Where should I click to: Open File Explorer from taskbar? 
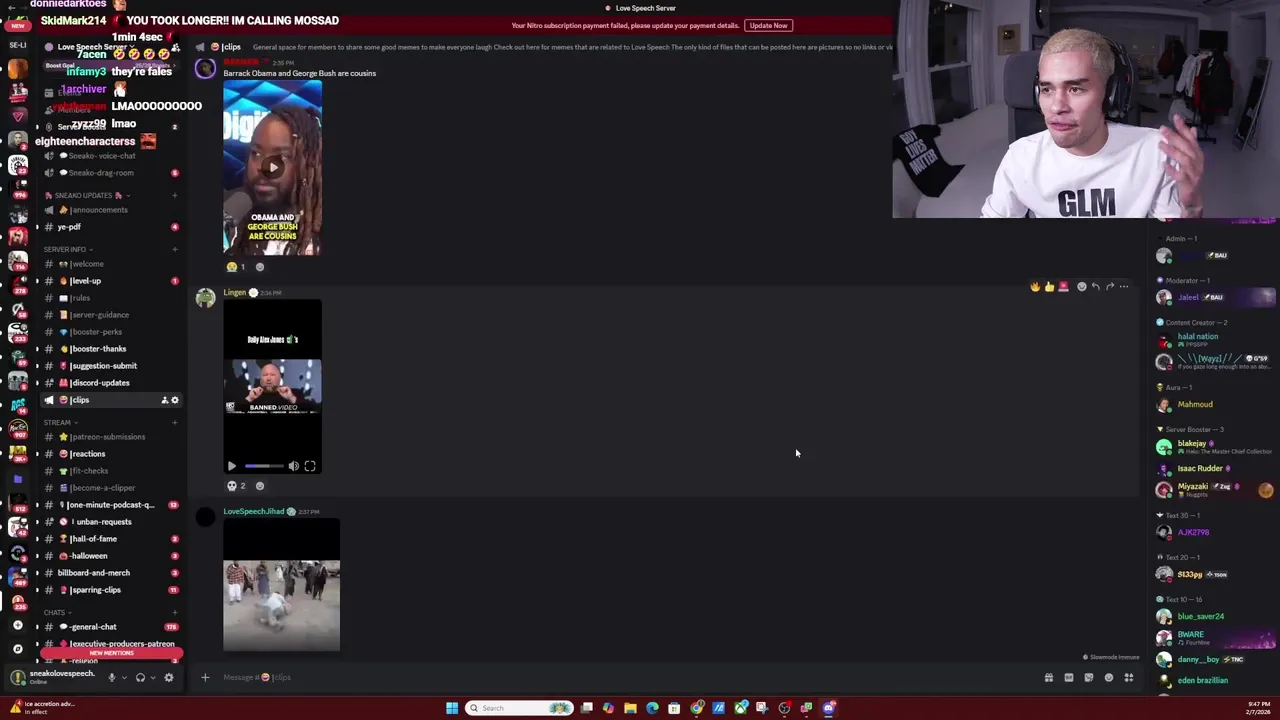(x=630, y=708)
